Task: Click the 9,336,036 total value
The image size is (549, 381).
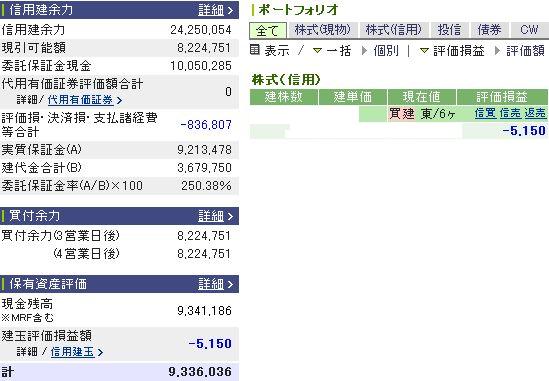Action: click(x=200, y=372)
